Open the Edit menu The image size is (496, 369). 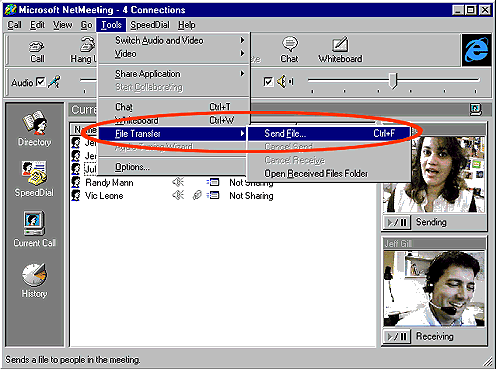click(x=37, y=25)
